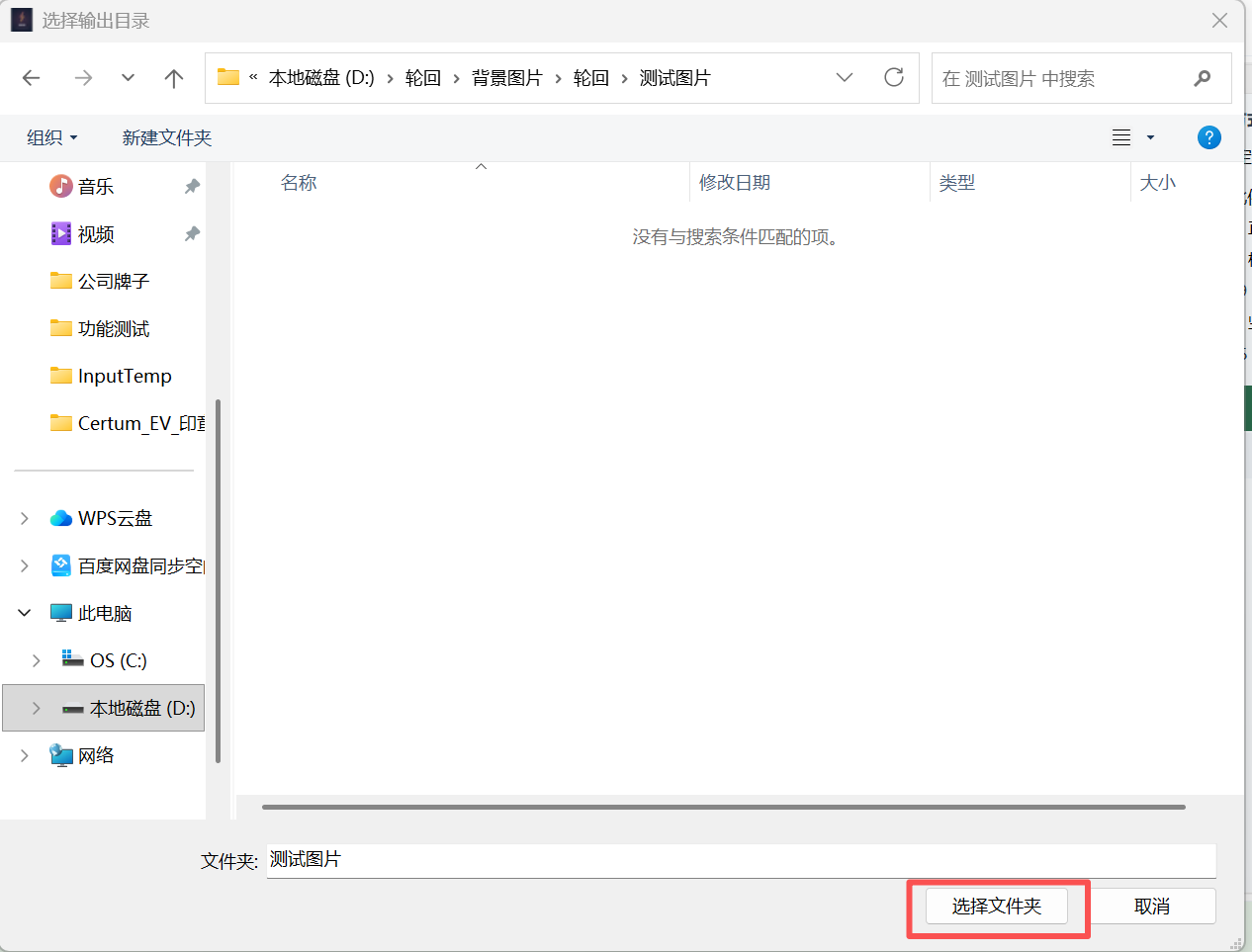Open recent locations chevron next to forward arrow
This screenshot has width=1252, height=952.
point(128,78)
